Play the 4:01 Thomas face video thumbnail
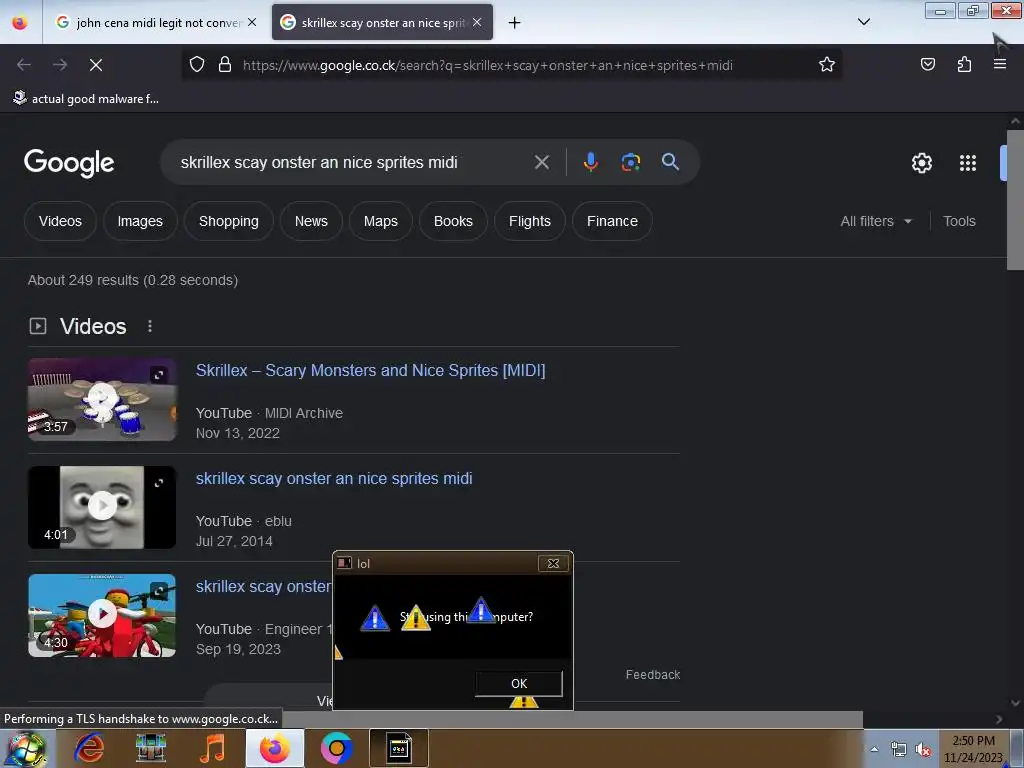This screenshot has height=768, width=1024. (102, 507)
